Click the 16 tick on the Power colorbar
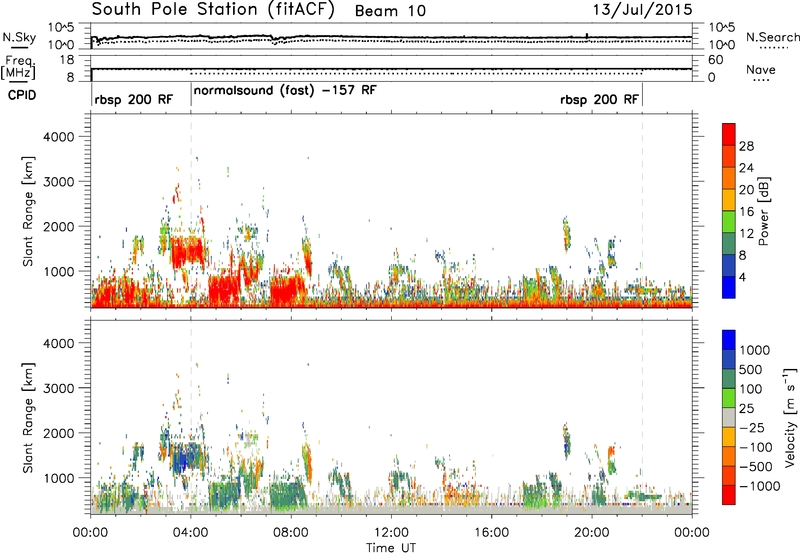The width and height of the screenshot is (800, 554). pos(746,212)
